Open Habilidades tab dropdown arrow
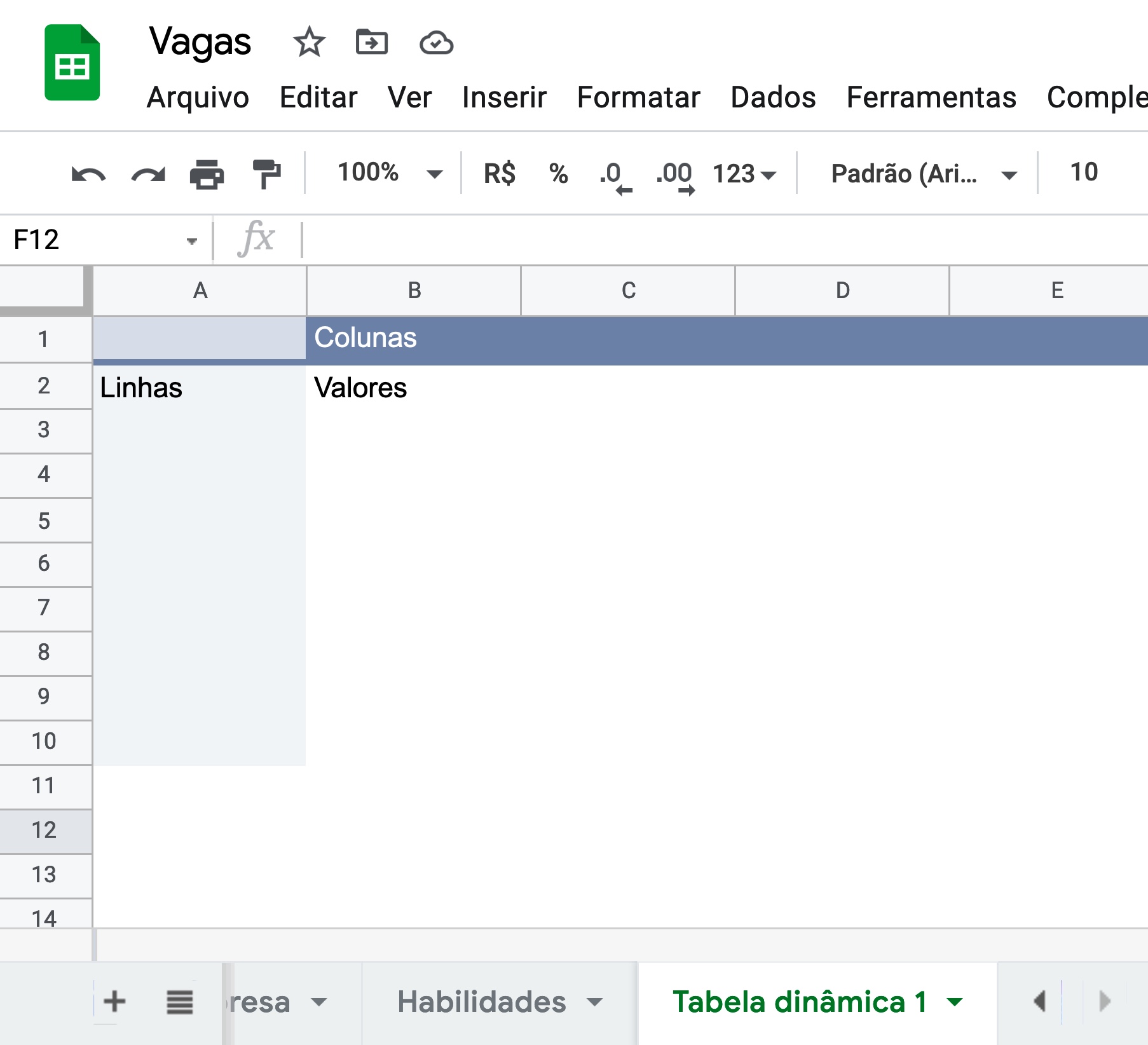The width and height of the screenshot is (1148, 1045). click(595, 1003)
